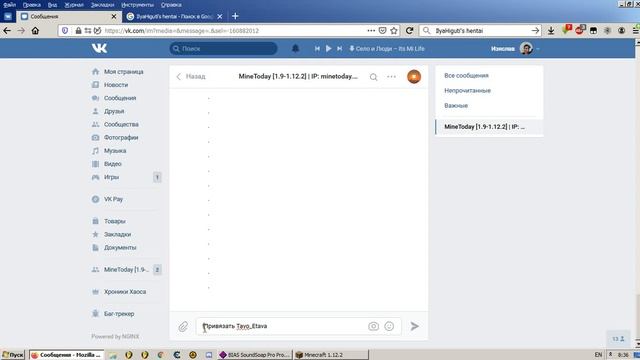Show Важные filter
Viewport: 640px width, 360px height.
[456, 106]
